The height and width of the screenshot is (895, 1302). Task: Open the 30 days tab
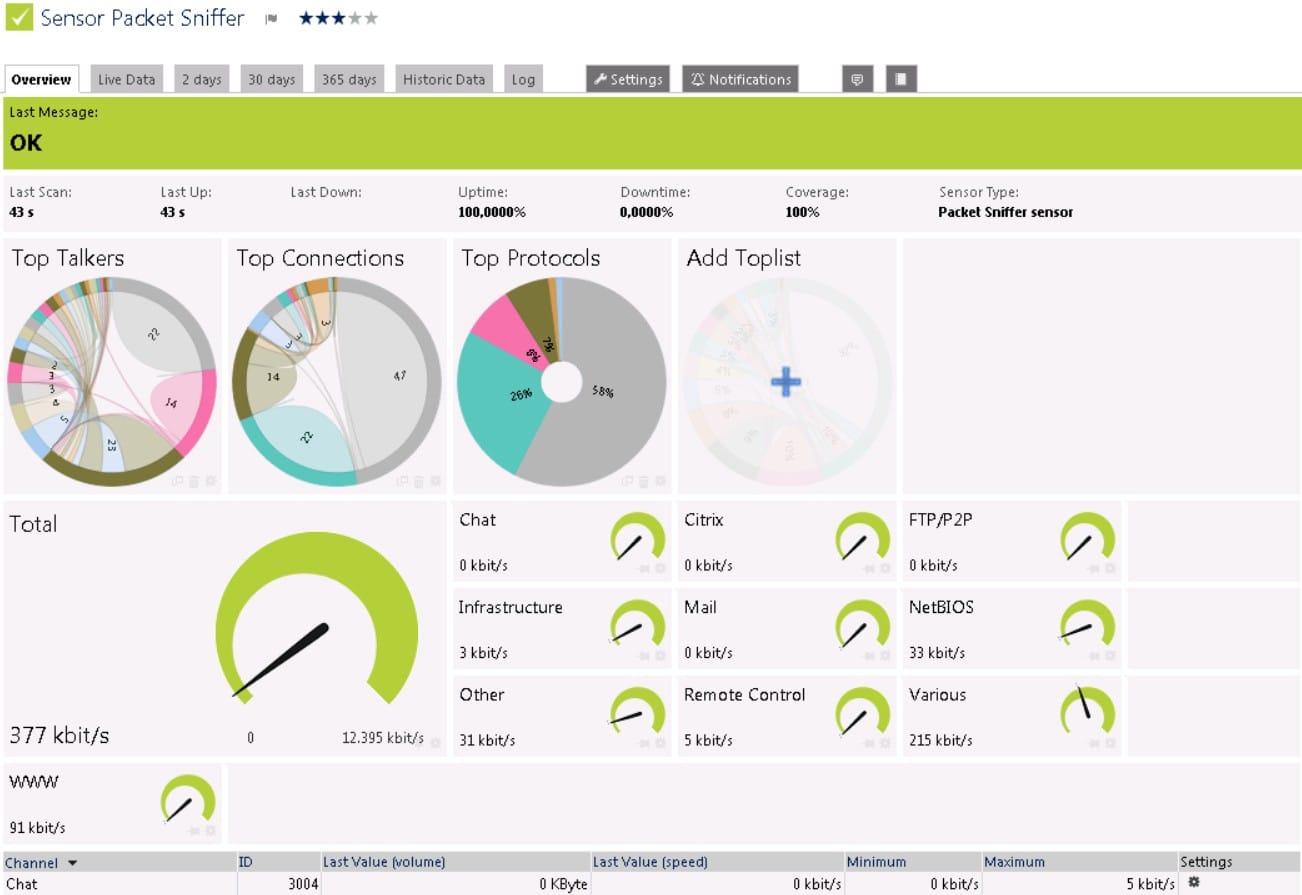coord(272,79)
